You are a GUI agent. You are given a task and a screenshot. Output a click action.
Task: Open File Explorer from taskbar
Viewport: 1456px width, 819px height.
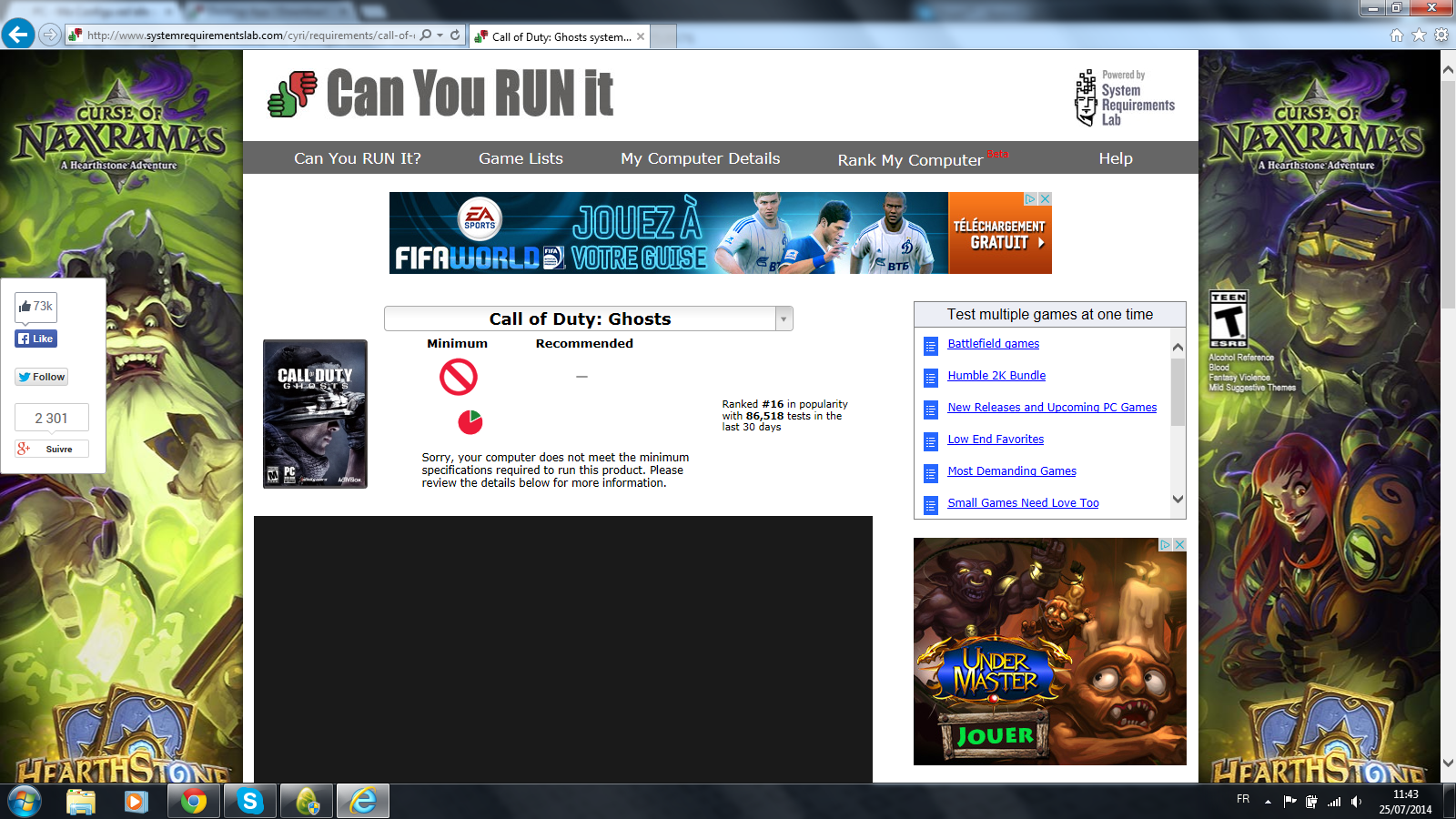(81, 802)
